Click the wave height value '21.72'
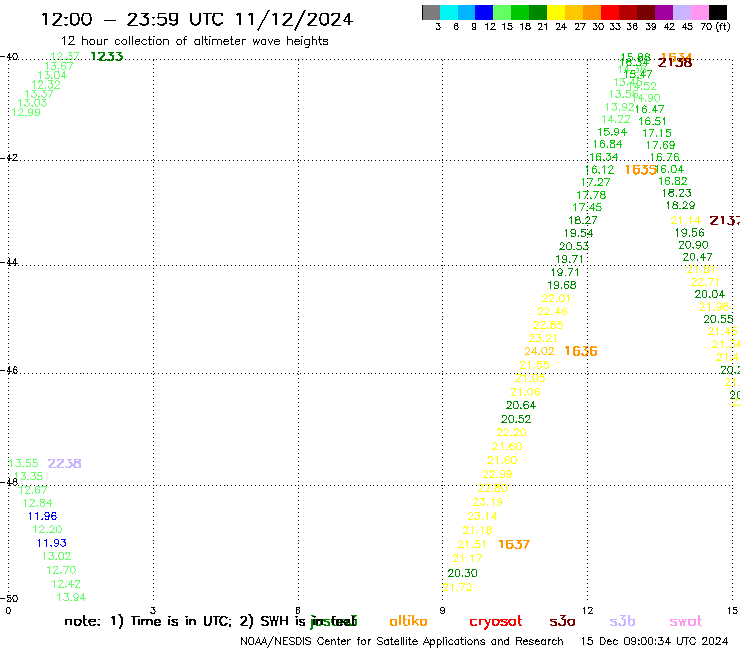The image size is (740, 650). click(x=457, y=587)
